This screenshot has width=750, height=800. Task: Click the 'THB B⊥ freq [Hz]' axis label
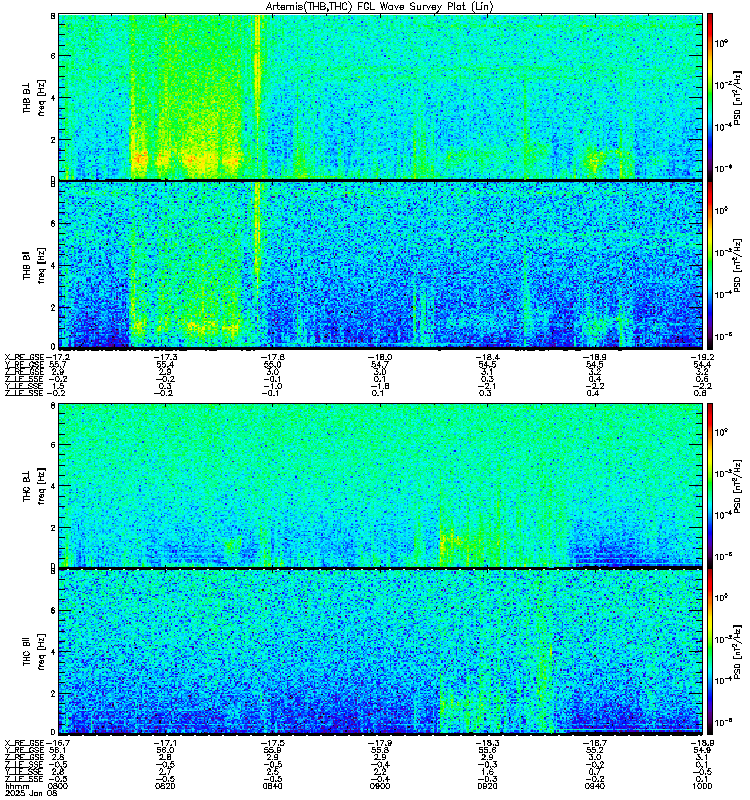pyautogui.click(x=34, y=97)
